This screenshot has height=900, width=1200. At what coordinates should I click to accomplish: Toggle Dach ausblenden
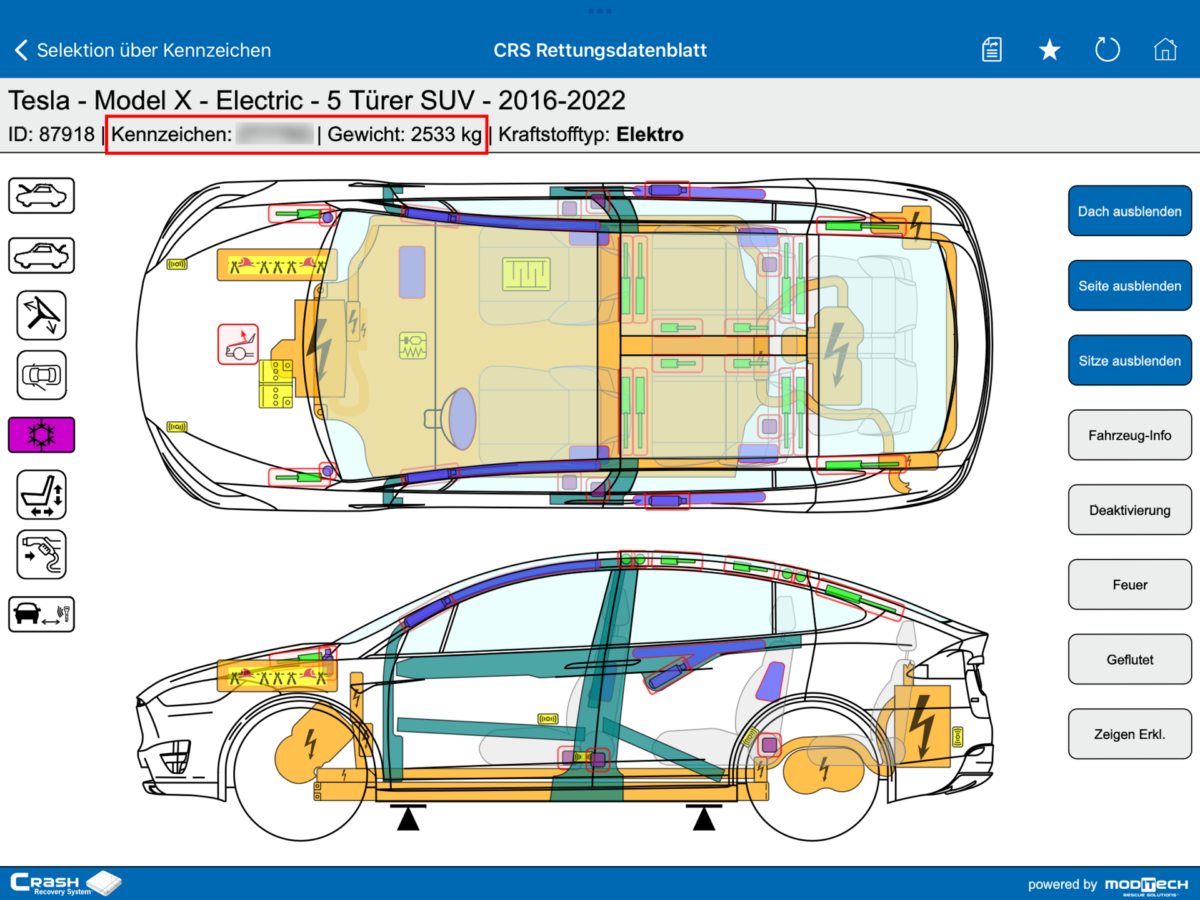1130,211
